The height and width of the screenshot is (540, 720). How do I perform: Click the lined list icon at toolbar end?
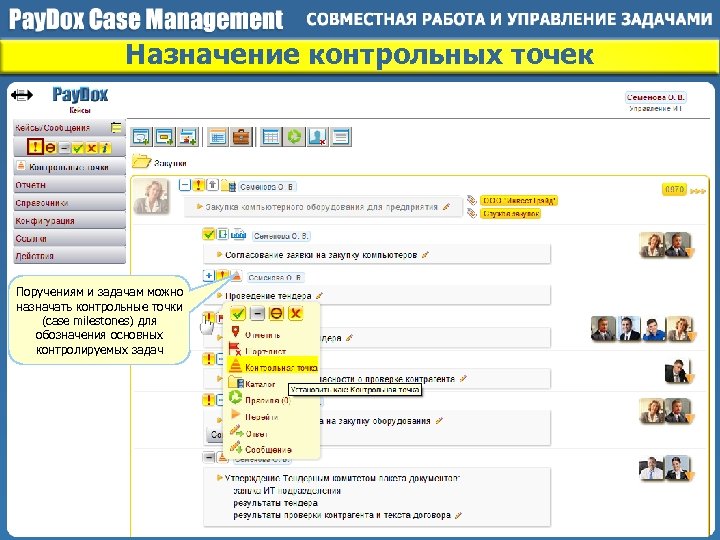[341, 137]
